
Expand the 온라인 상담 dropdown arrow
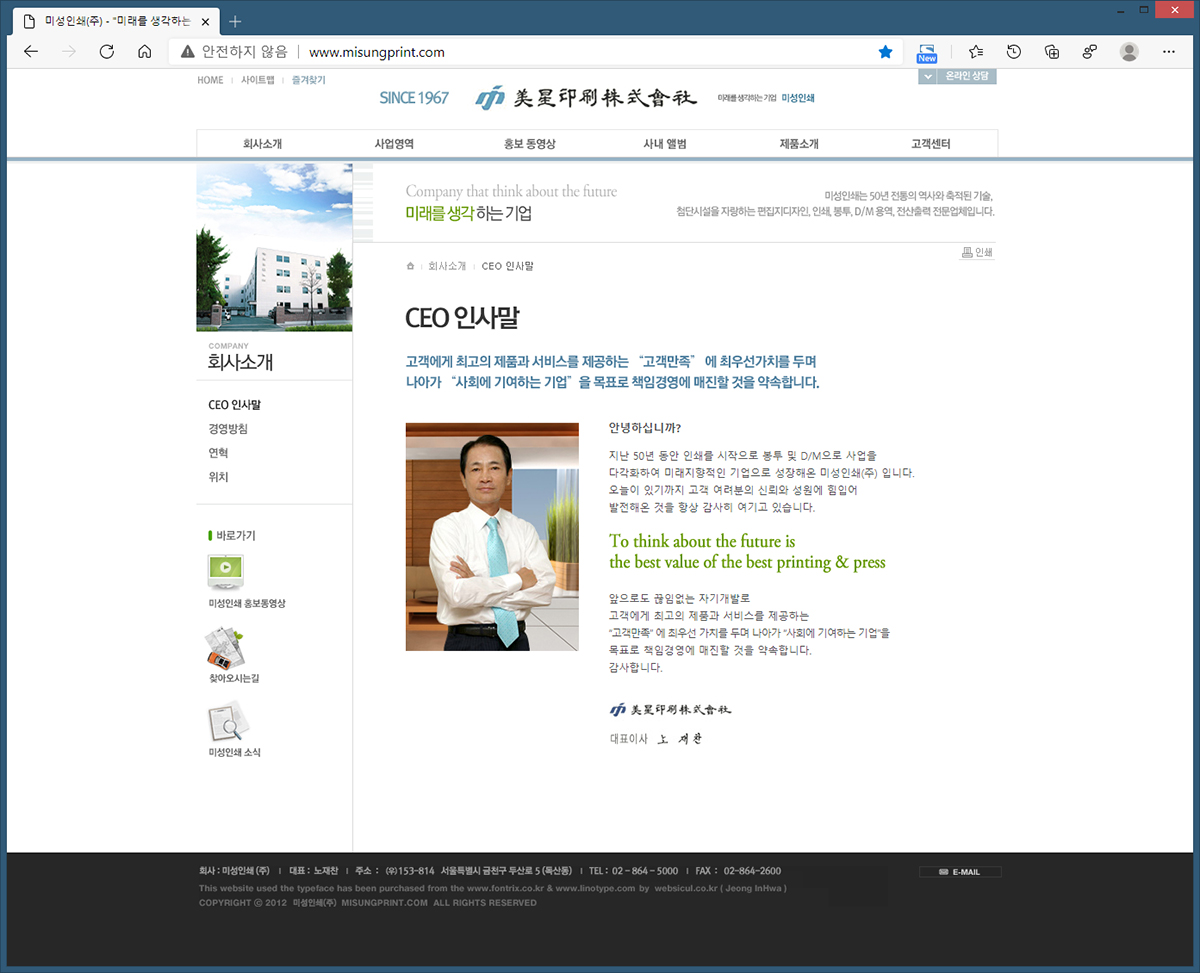coord(927,77)
